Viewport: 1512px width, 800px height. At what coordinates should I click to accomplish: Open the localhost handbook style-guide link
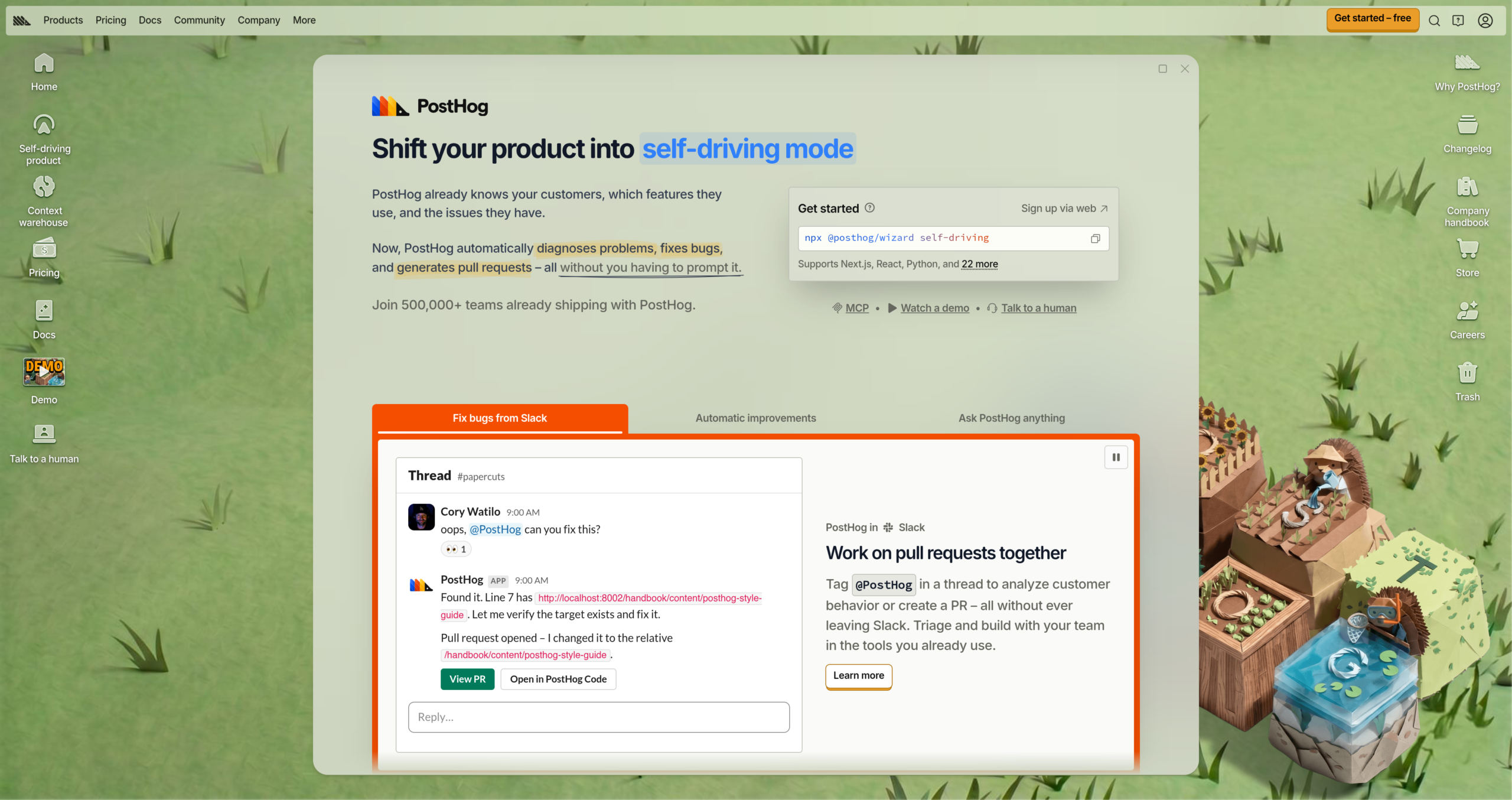point(649,598)
